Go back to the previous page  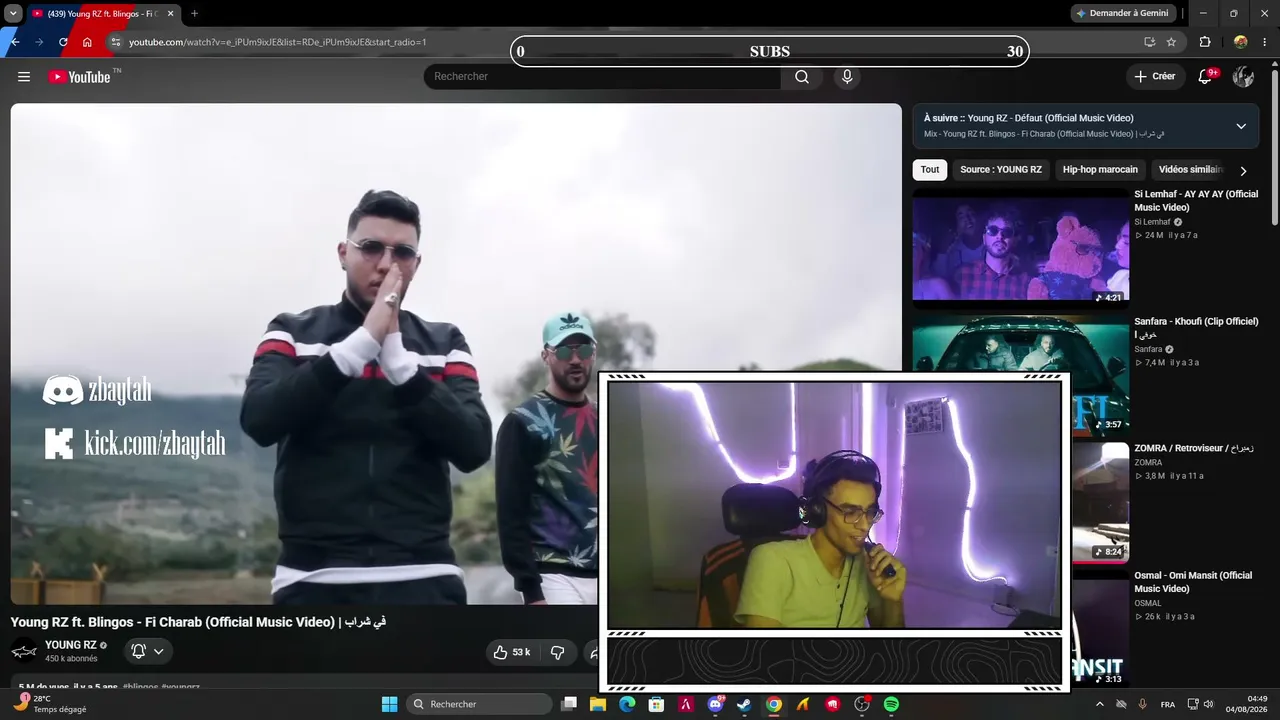click(x=15, y=42)
